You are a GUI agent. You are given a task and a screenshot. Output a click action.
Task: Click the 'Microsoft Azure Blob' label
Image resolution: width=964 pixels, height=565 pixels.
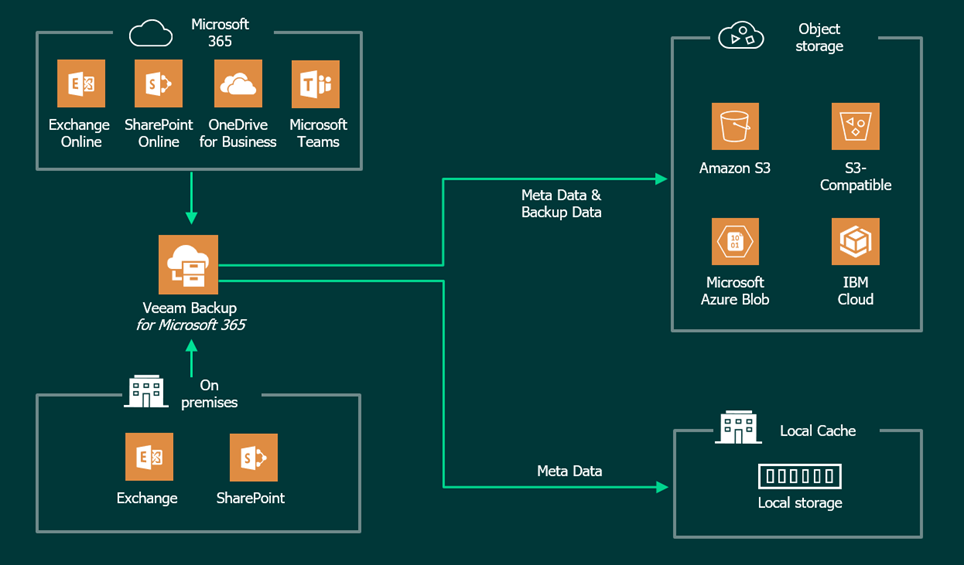pos(735,291)
